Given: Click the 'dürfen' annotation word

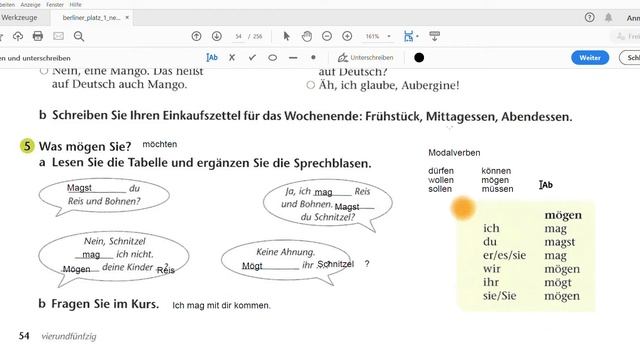Looking at the screenshot, I should click(x=441, y=171).
